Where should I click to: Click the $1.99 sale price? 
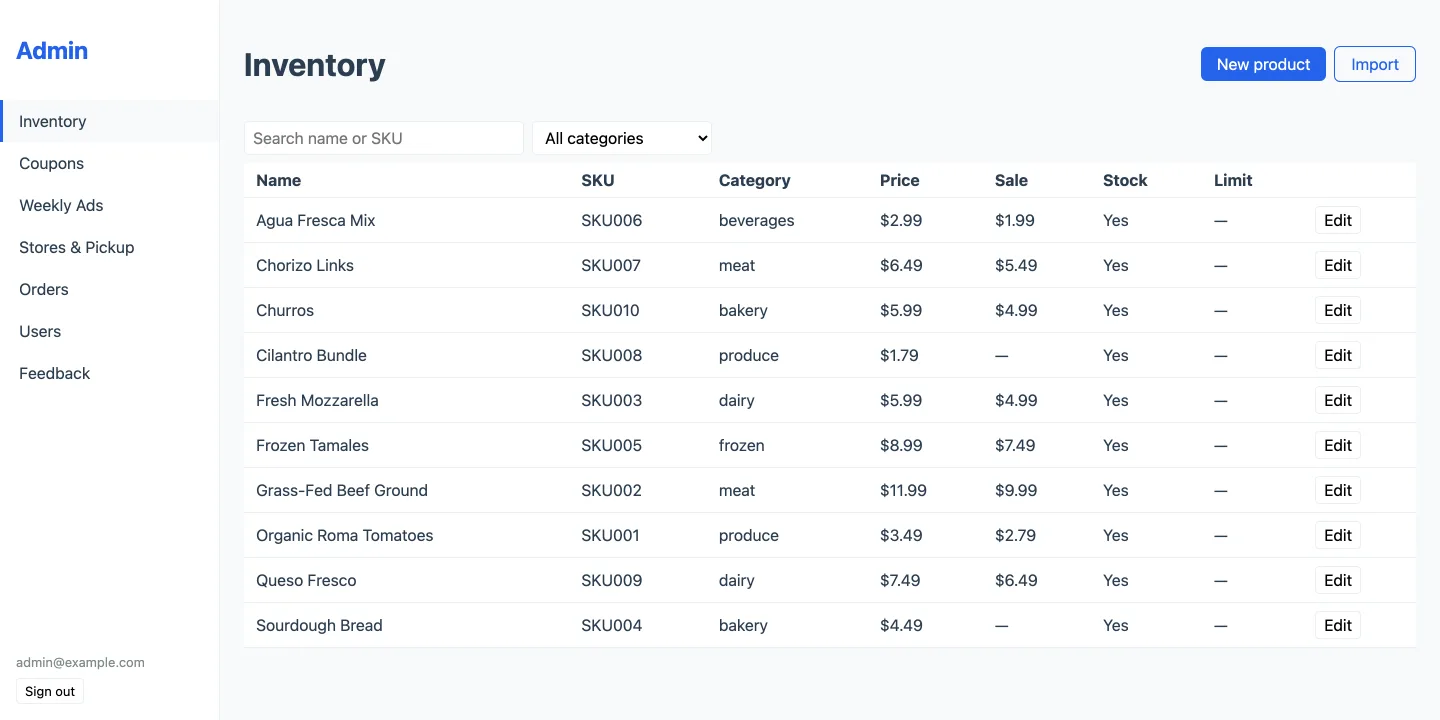[1015, 220]
